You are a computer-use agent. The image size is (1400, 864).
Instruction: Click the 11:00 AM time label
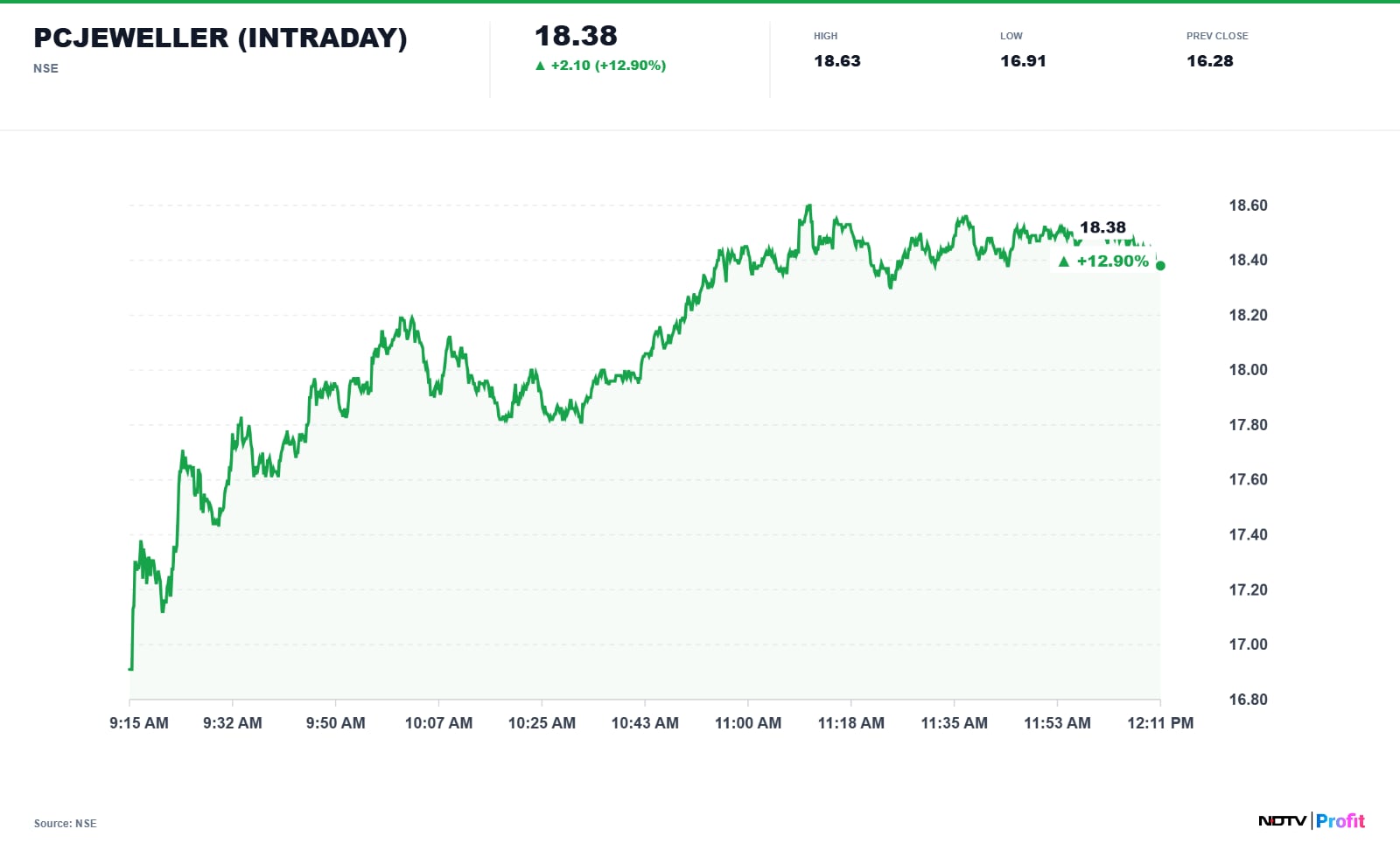pyautogui.click(x=748, y=723)
